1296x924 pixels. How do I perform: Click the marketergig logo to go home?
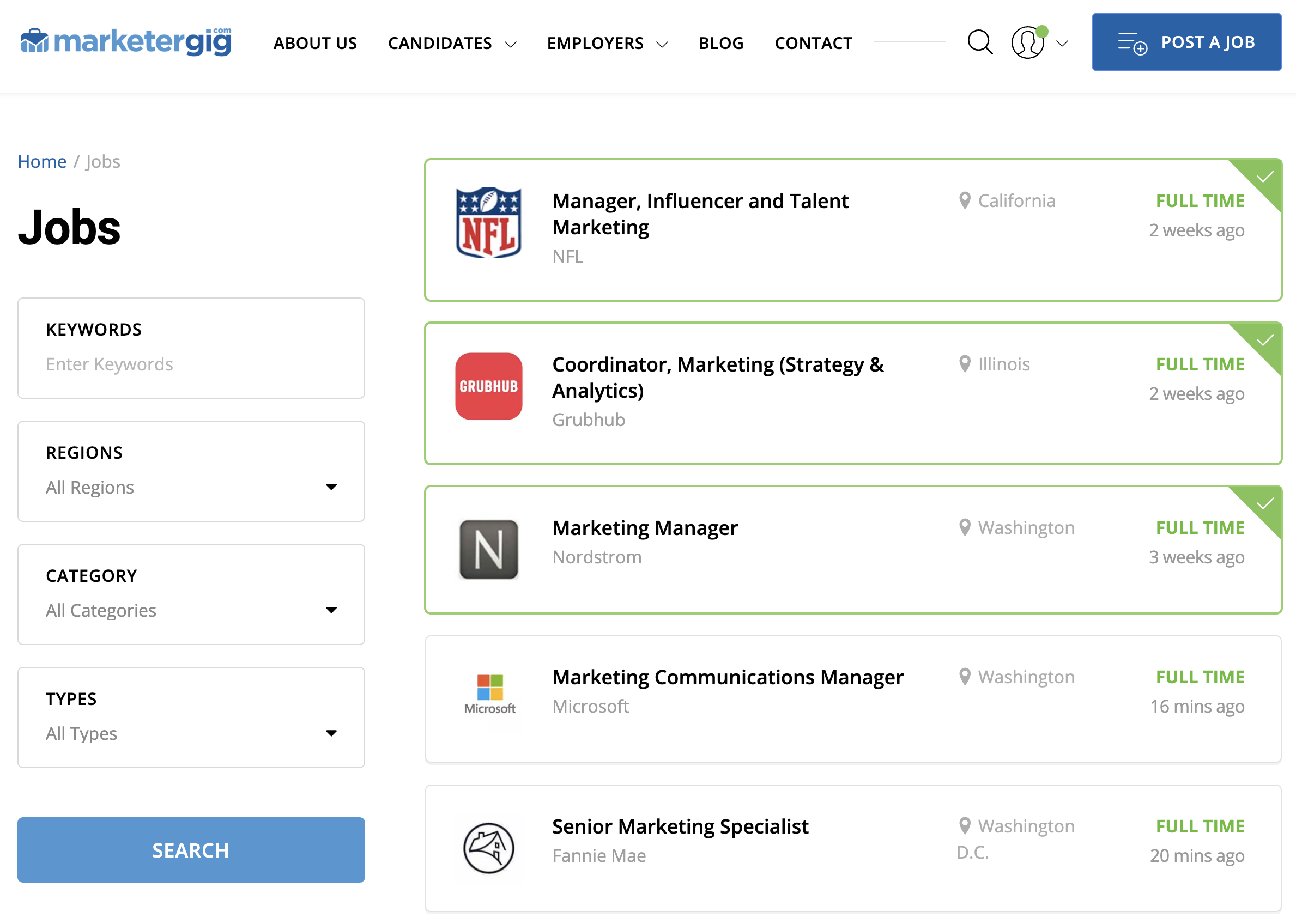pyautogui.click(x=126, y=41)
